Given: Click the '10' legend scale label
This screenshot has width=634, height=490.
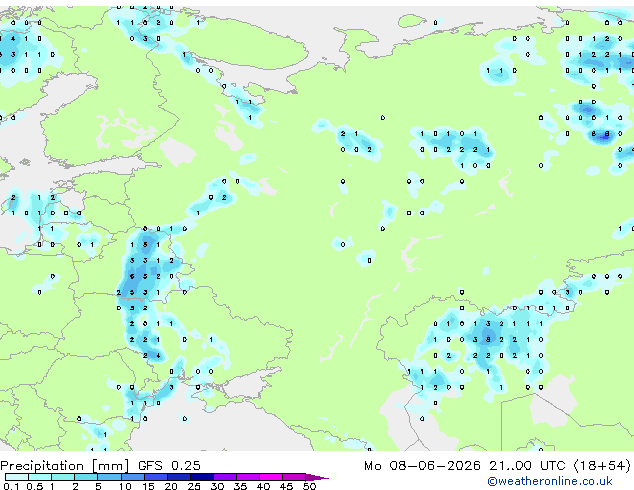Looking at the screenshot, I should (125, 486).
